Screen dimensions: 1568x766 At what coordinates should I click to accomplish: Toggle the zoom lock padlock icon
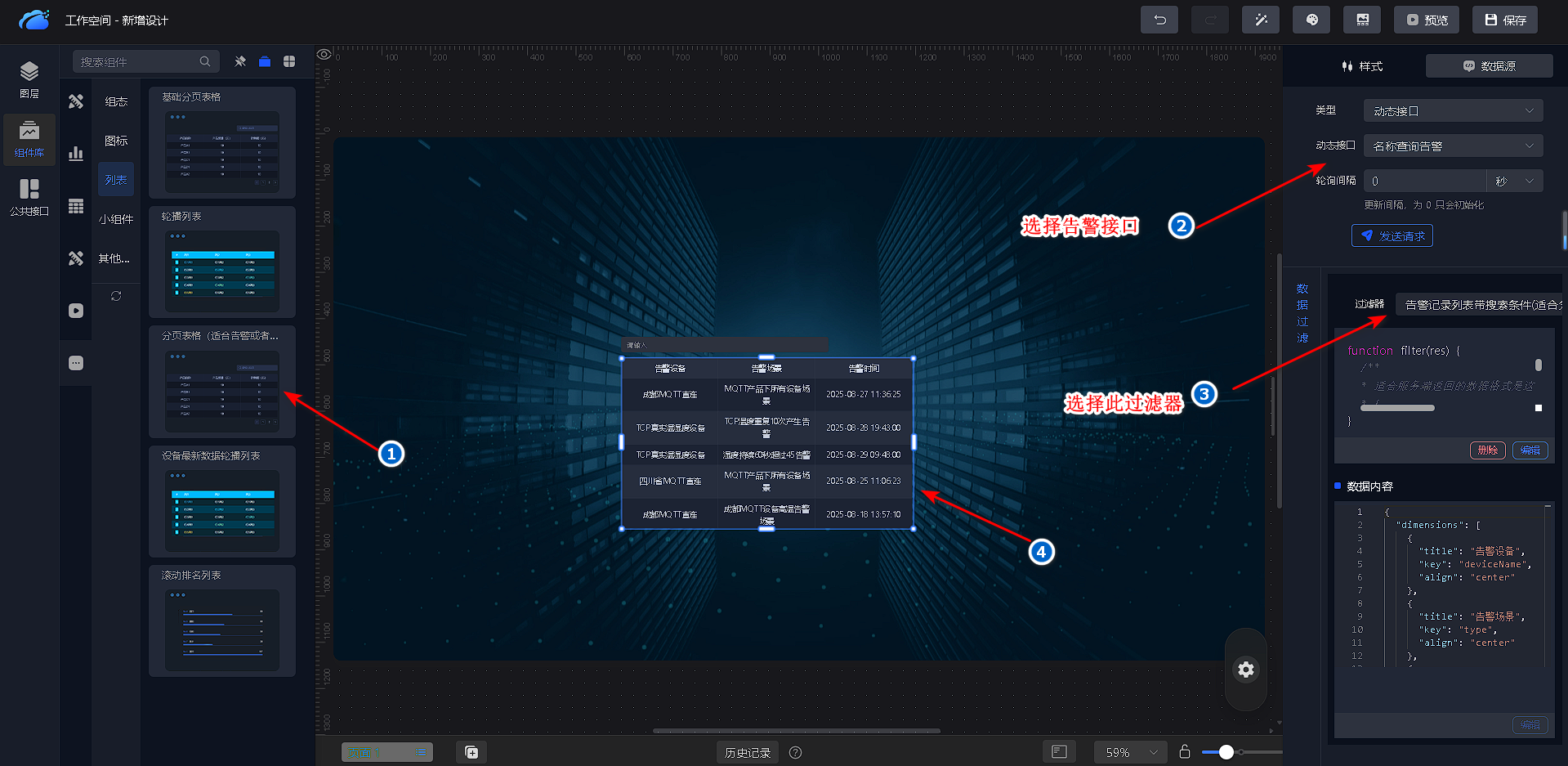pyautogui.click(x=1184, y=752)
